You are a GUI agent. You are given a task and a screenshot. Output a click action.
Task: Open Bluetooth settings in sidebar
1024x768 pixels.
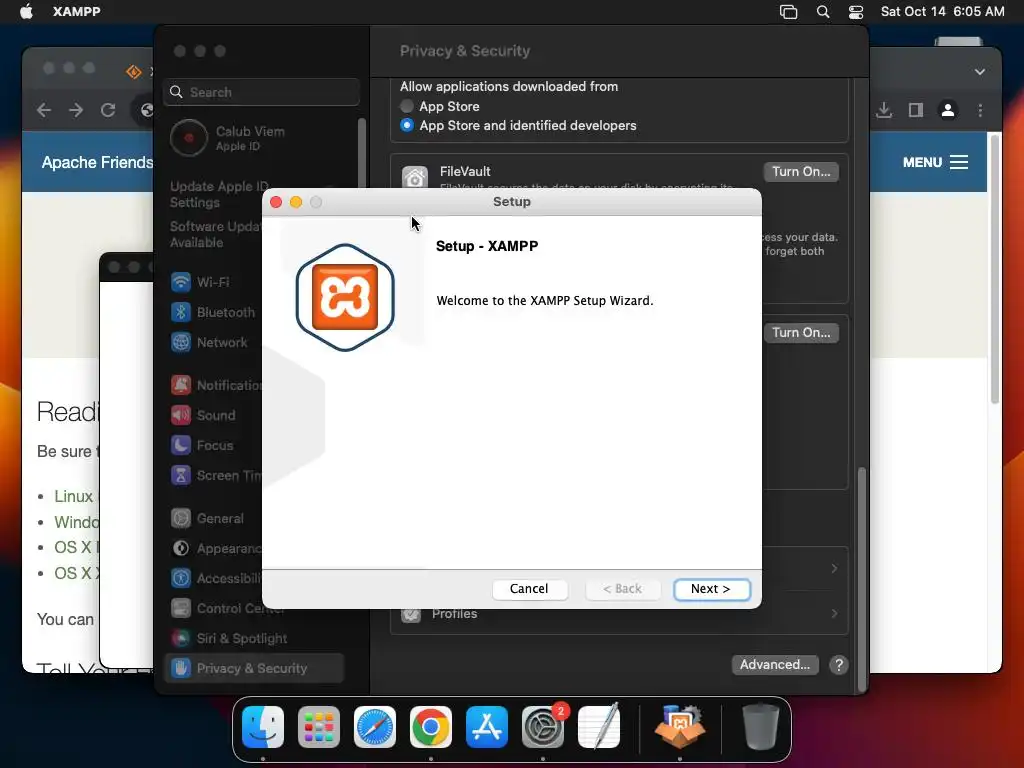(x=212, y=312)
